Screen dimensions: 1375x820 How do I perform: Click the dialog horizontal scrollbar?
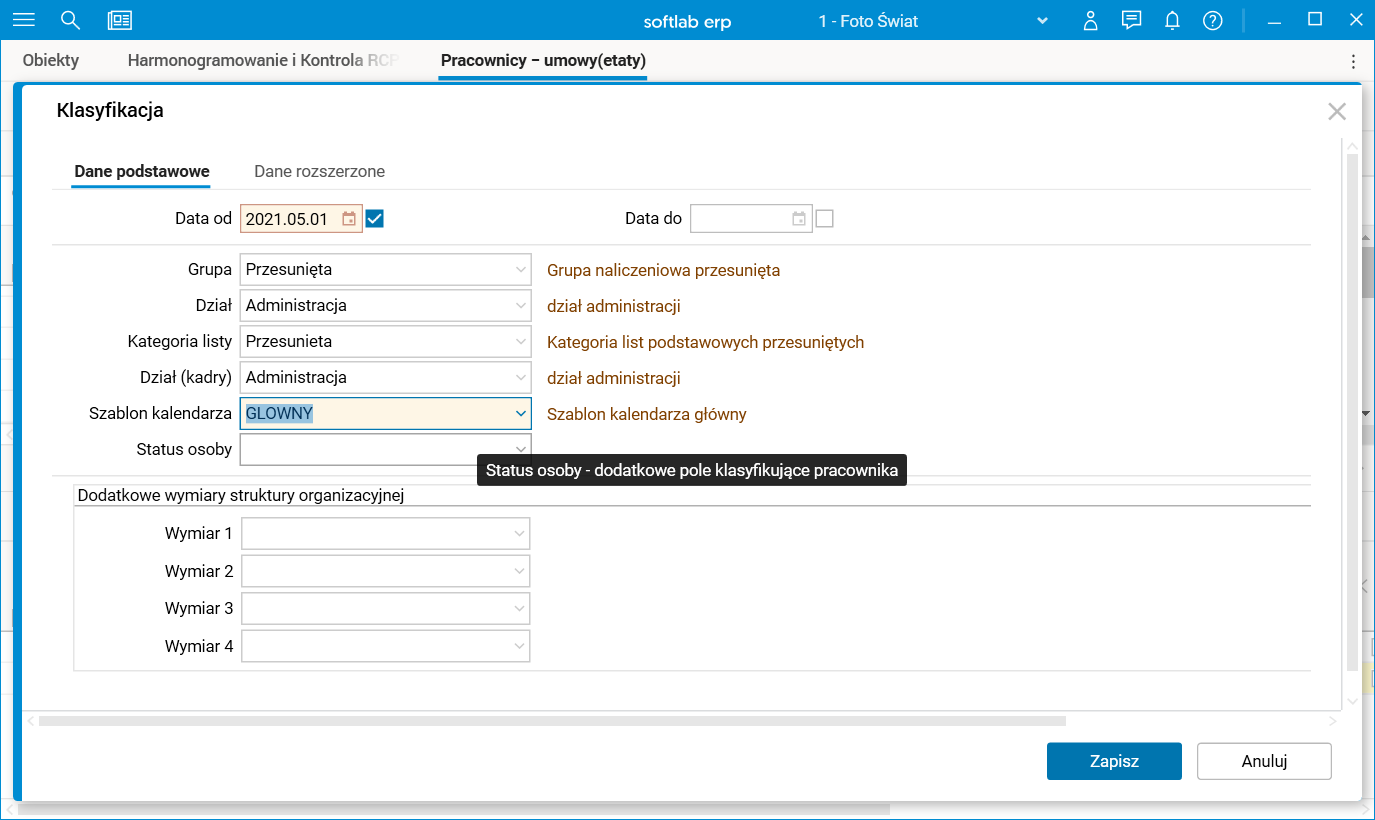(552, 721)
